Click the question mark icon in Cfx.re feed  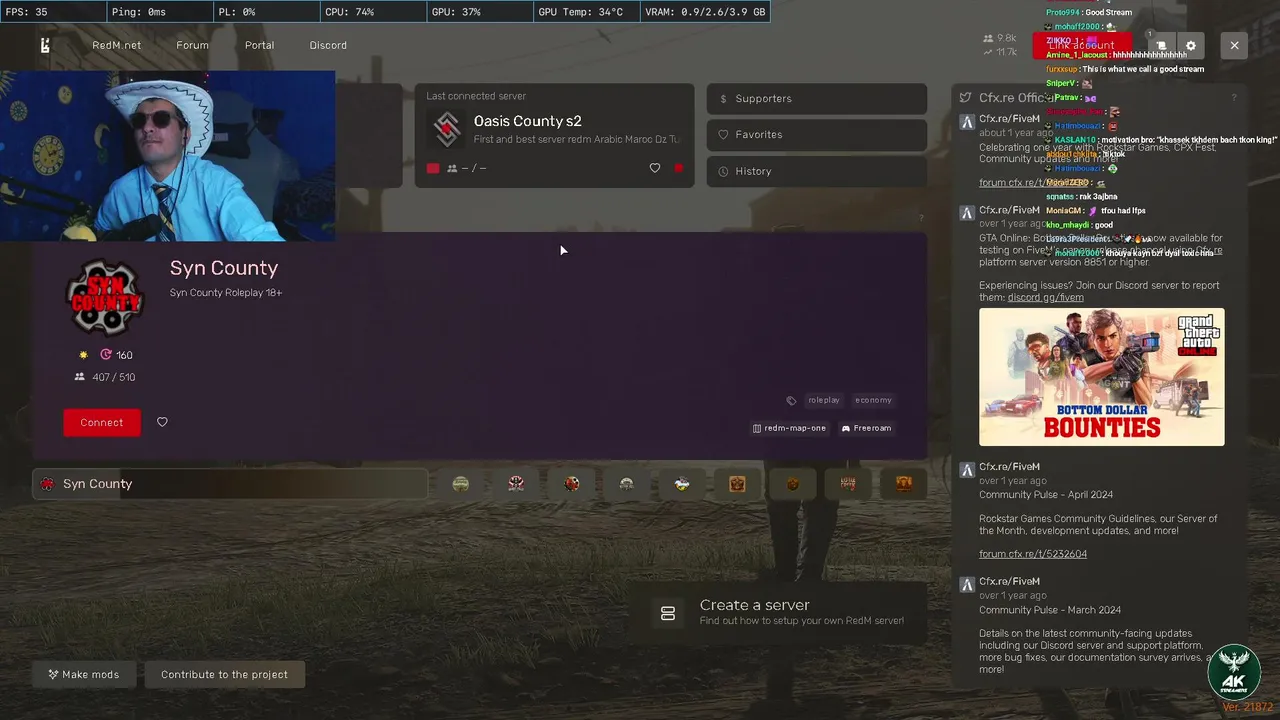(x=1233, y=98)
